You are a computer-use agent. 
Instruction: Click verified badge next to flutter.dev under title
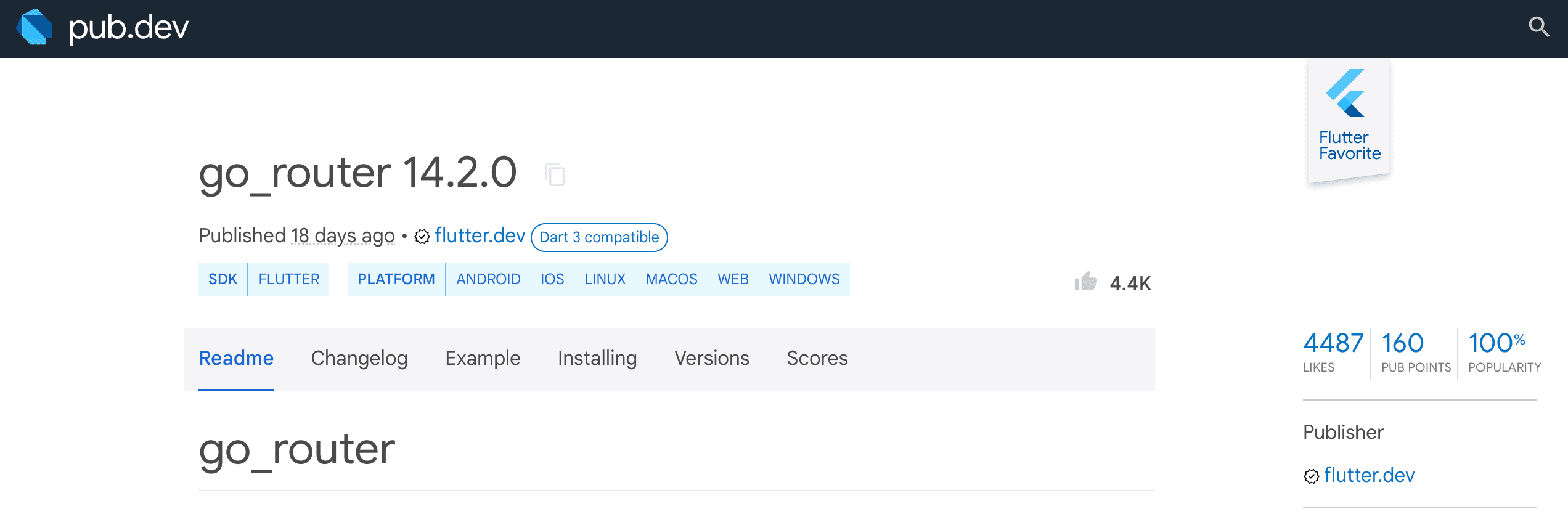pos(422,237)
